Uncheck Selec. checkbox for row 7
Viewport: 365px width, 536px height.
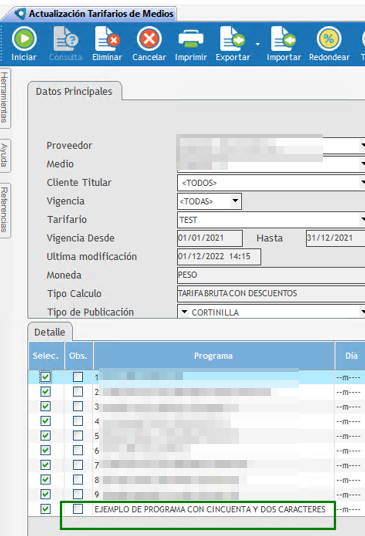[x=45, y=465]
